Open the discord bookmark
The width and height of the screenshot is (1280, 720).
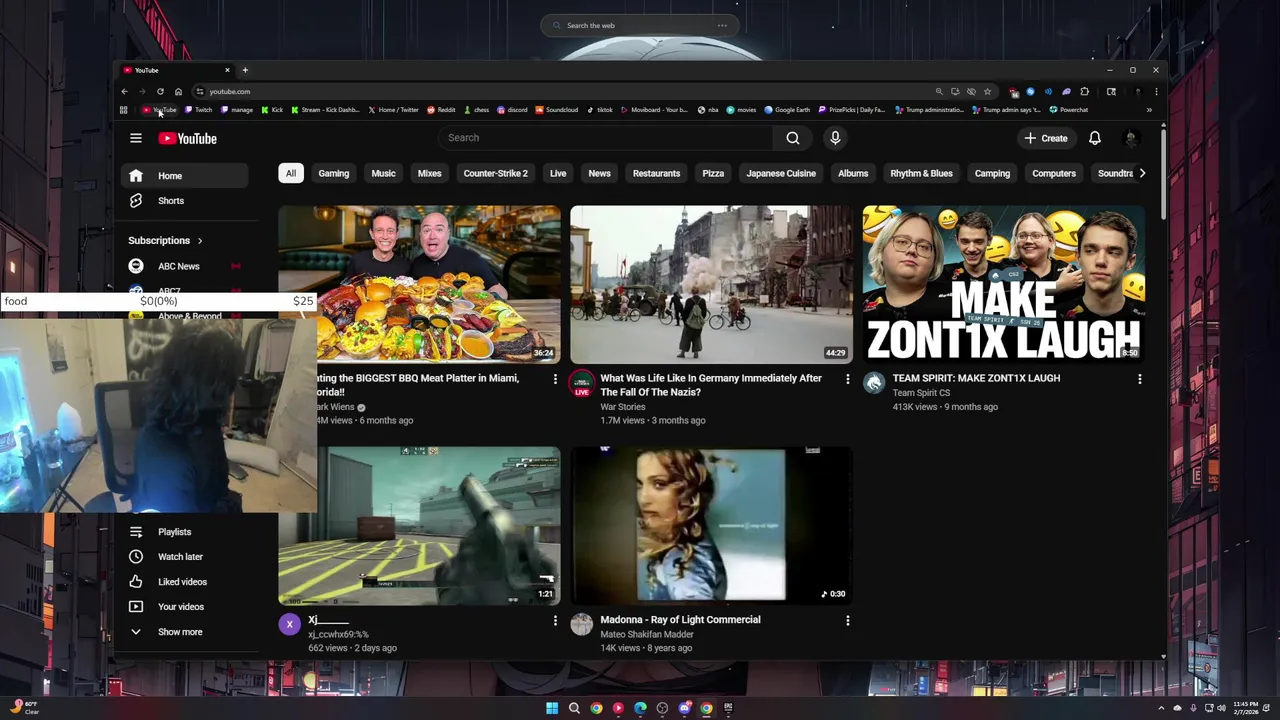(512, 110)
